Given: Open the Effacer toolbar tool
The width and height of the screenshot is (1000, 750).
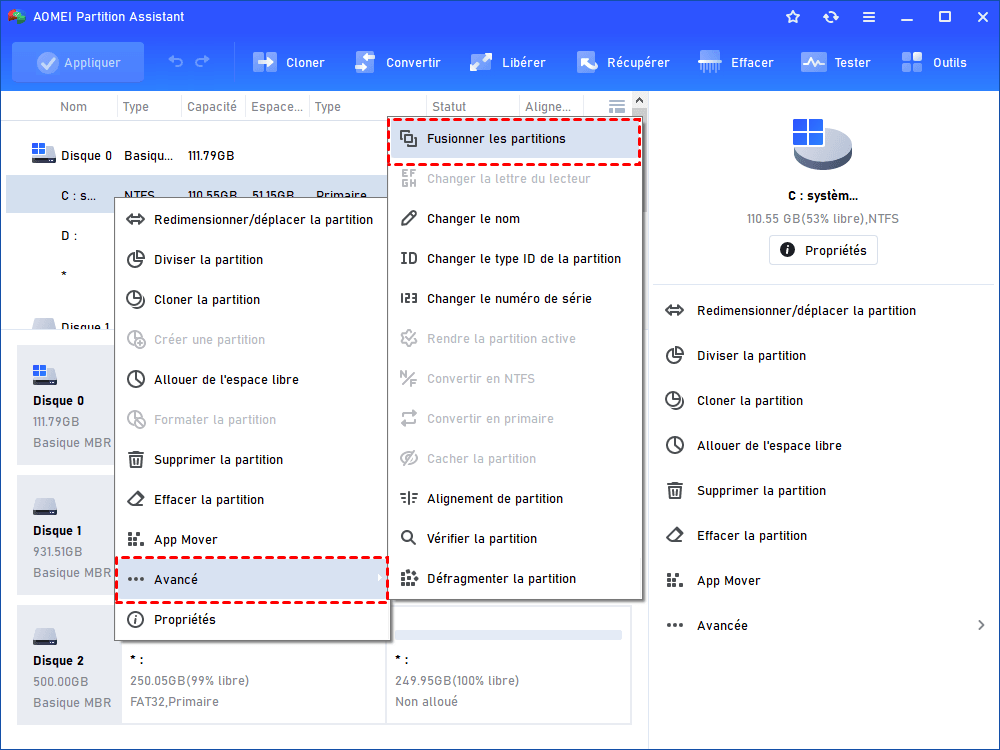Looking at the screenshot, I should click(735, 62).
